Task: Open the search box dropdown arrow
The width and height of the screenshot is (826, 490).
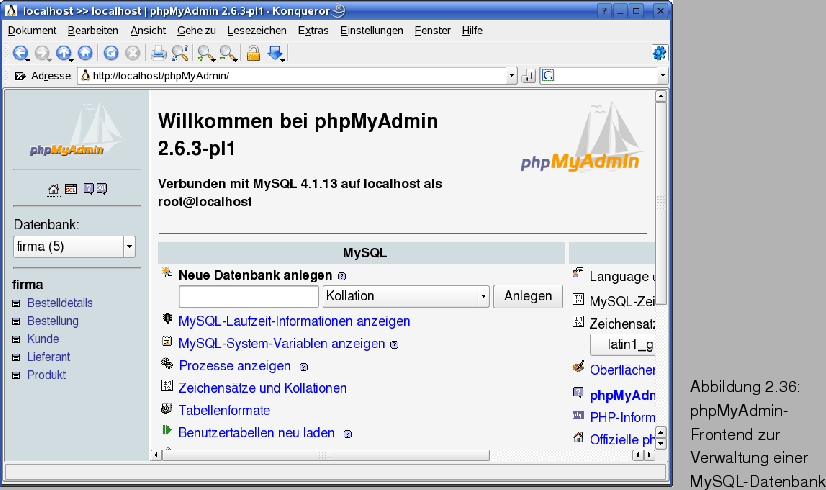Action: pos(663,76)
